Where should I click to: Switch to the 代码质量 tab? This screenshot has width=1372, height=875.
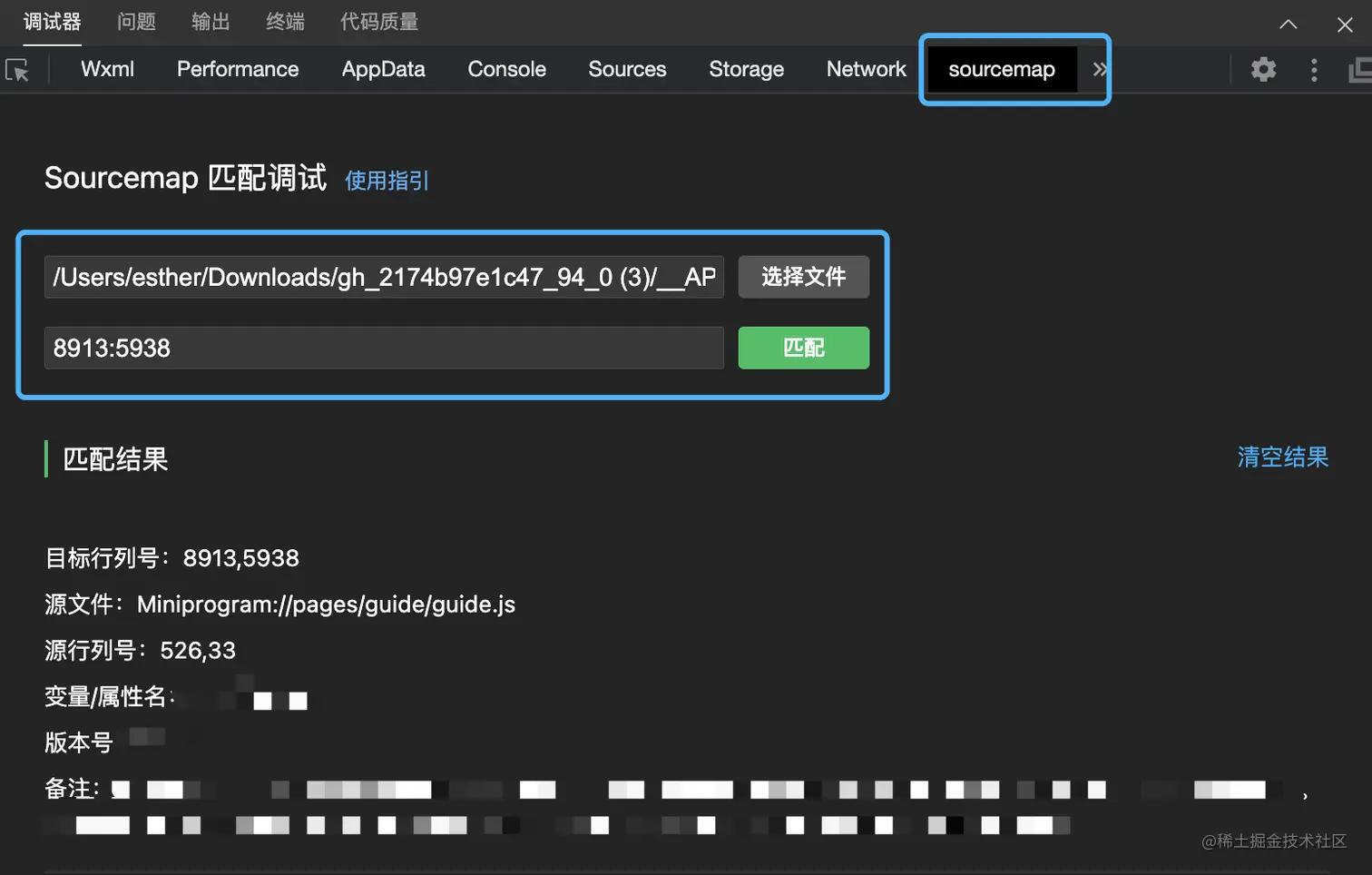379,22
